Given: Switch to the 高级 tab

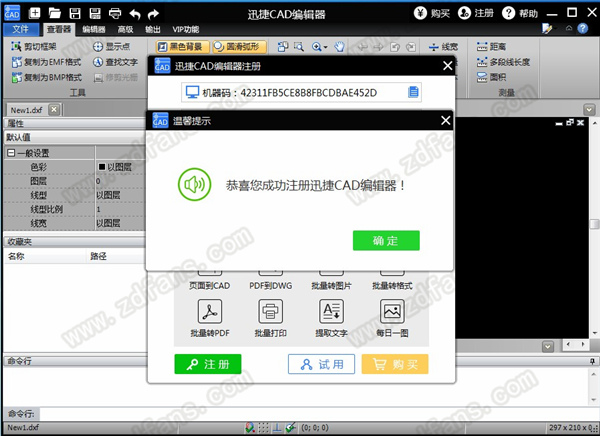Looking at the screenshot, I should coord(126,29).
